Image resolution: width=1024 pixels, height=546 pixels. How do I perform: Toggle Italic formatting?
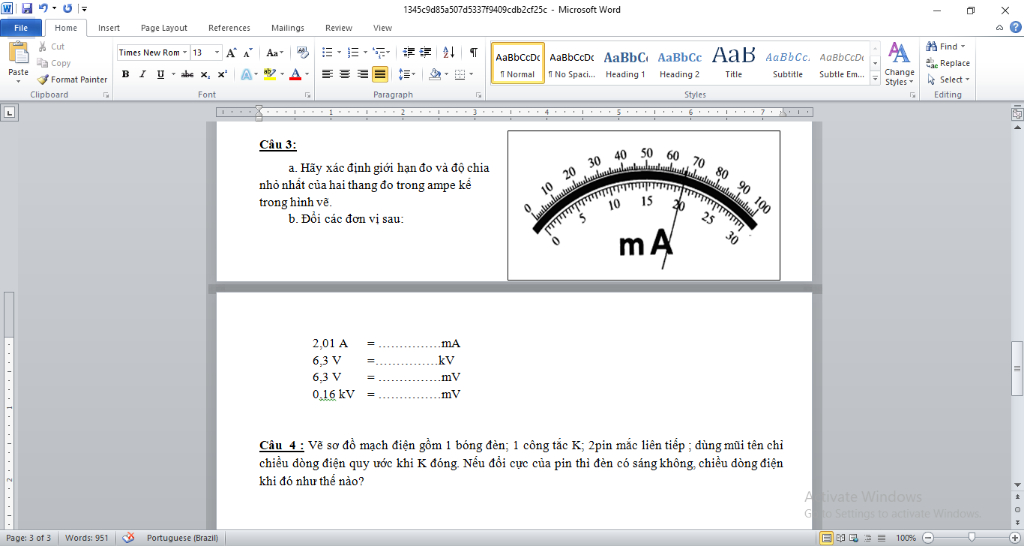pos(142,74)
